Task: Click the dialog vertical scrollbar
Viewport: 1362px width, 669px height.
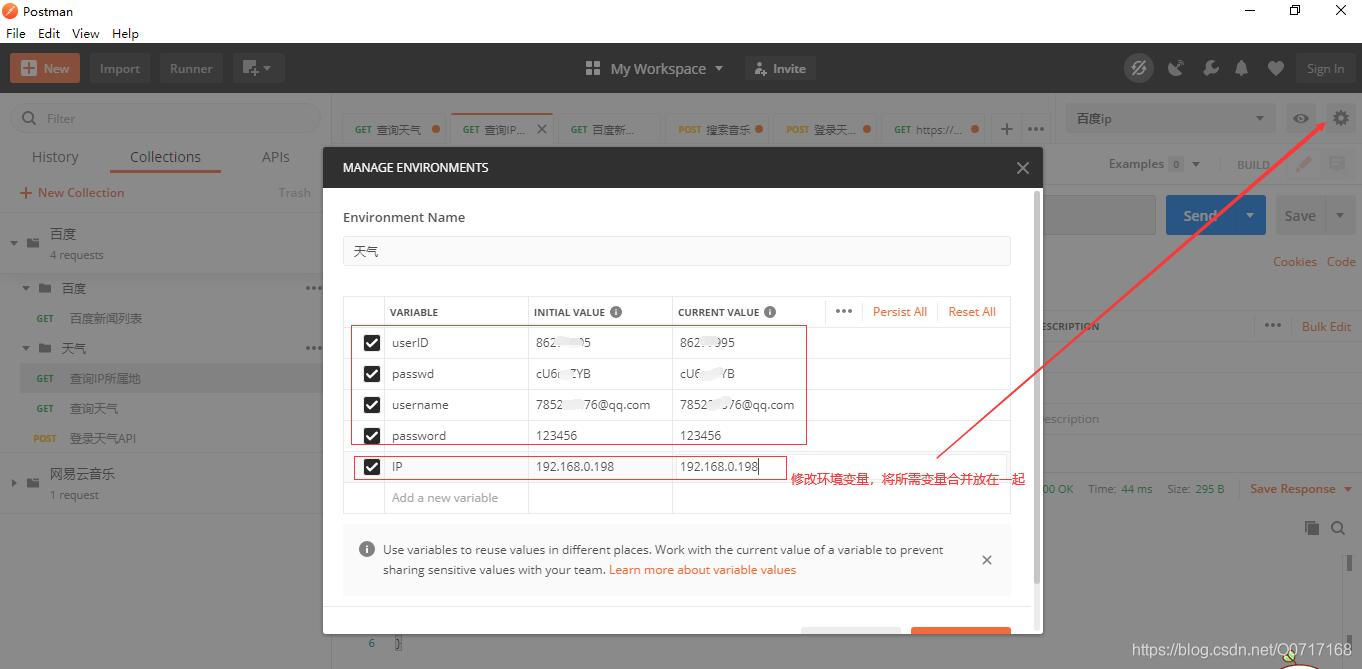Action: point(1036,388)
